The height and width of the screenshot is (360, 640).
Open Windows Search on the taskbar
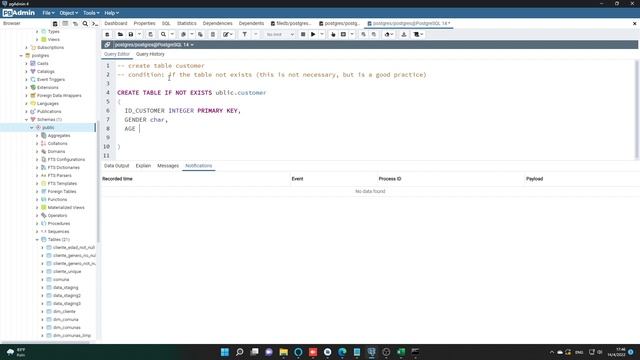239,352
